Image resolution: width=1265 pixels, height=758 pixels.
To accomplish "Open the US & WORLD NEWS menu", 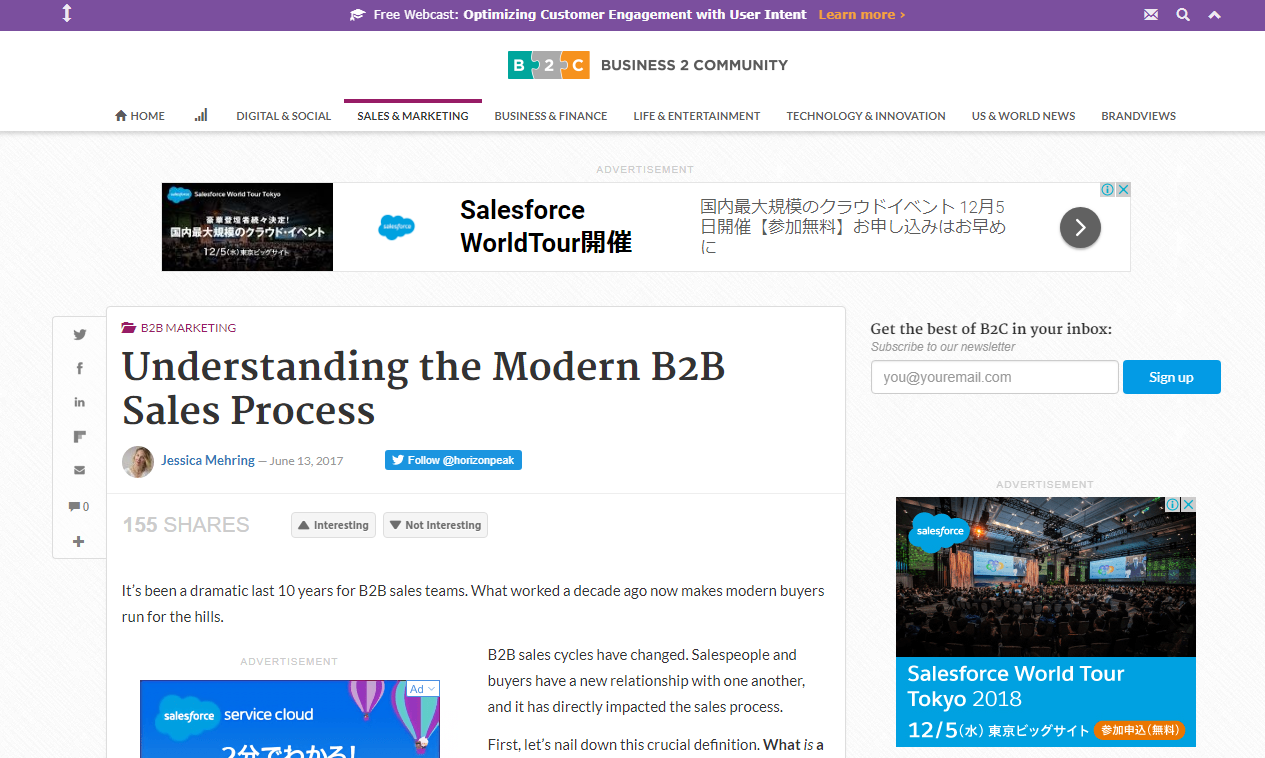I will [1023, 116].
